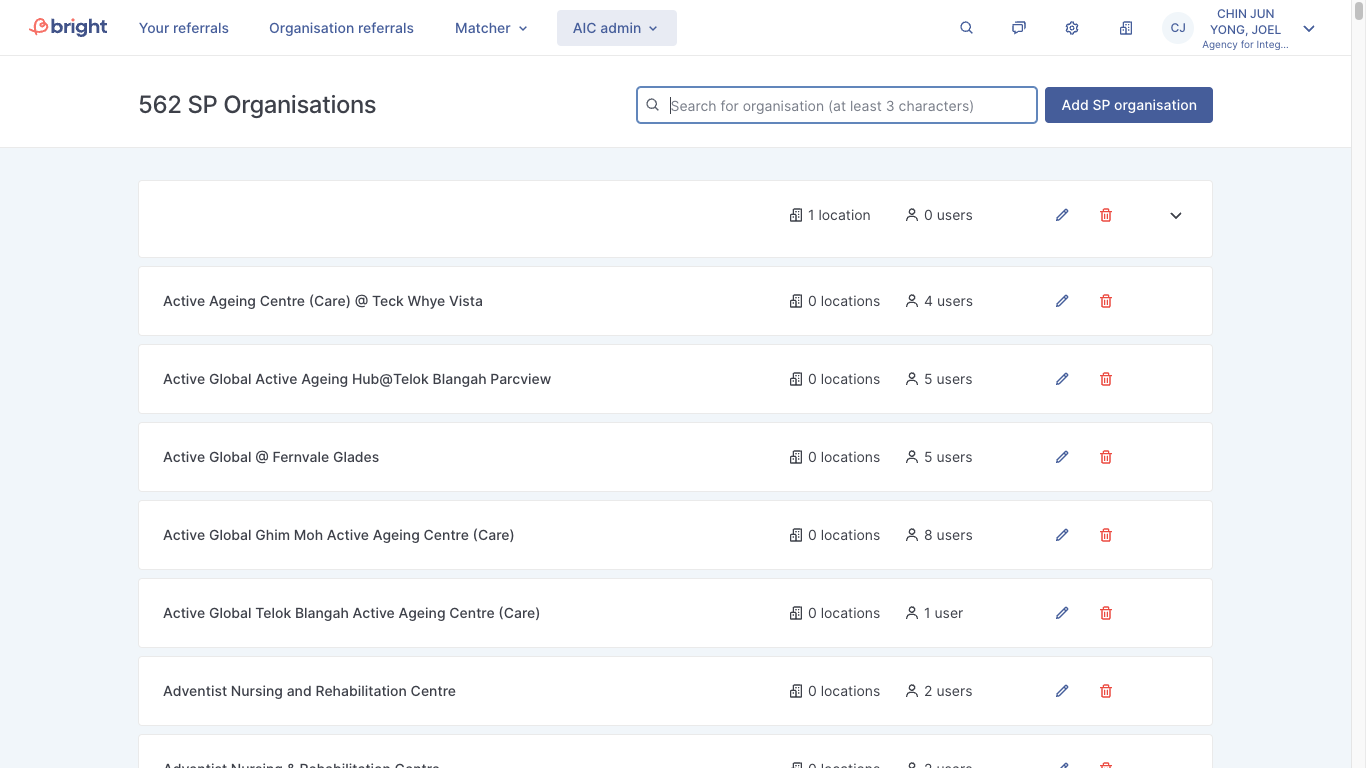Click CHIN JUN YONG, JOEL user name
Screen dimensions: 1366x768
pyautogui.click(x=1245, y=22)
